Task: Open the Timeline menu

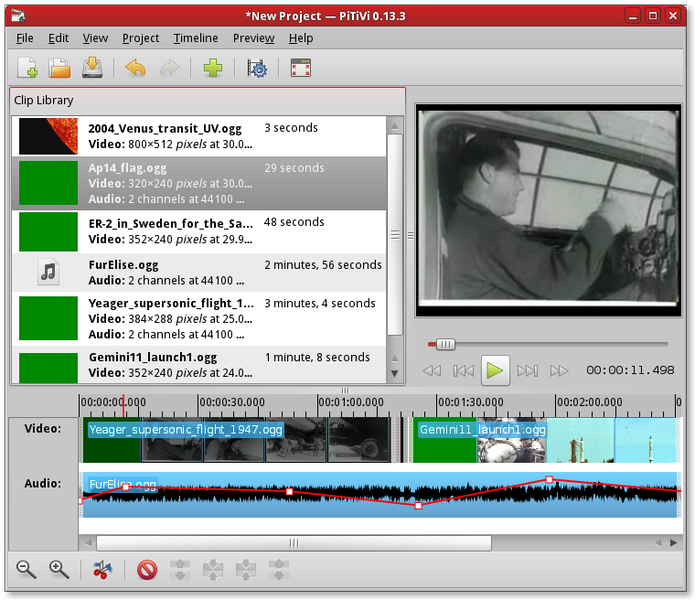Action: click(195, 38)
